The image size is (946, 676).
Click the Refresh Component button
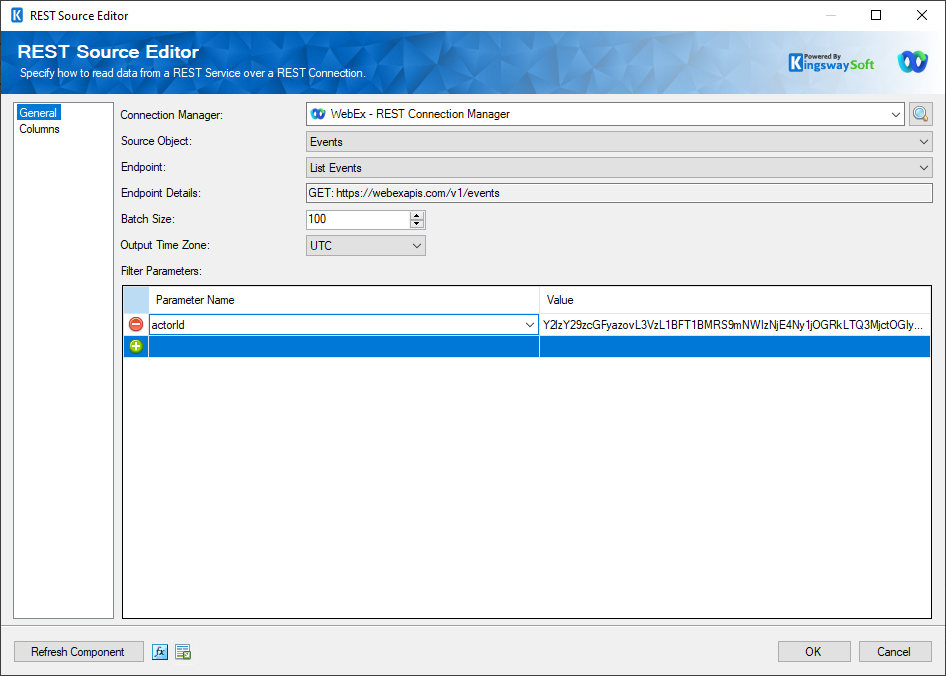click(78, 652)
